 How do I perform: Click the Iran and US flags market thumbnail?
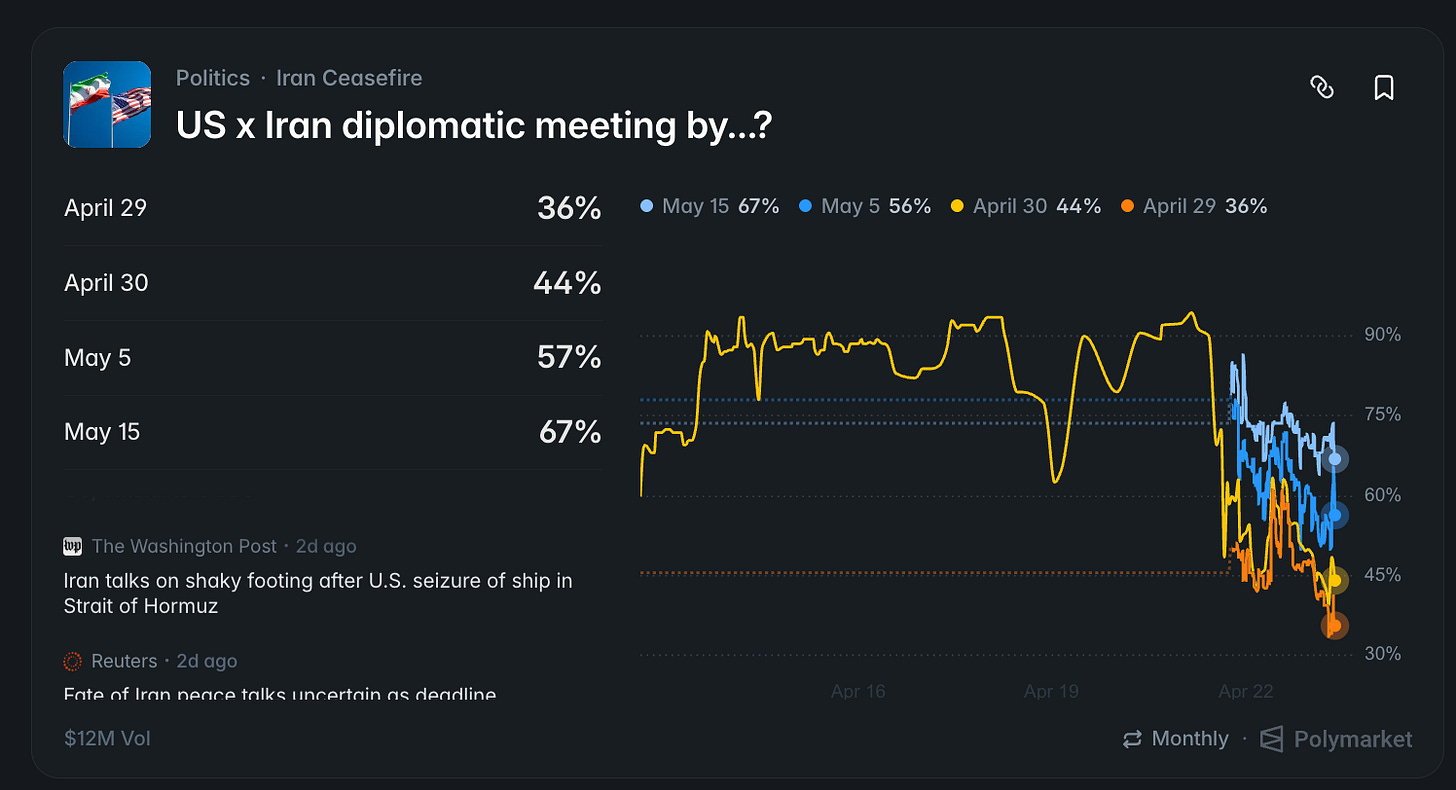[106, 104]
